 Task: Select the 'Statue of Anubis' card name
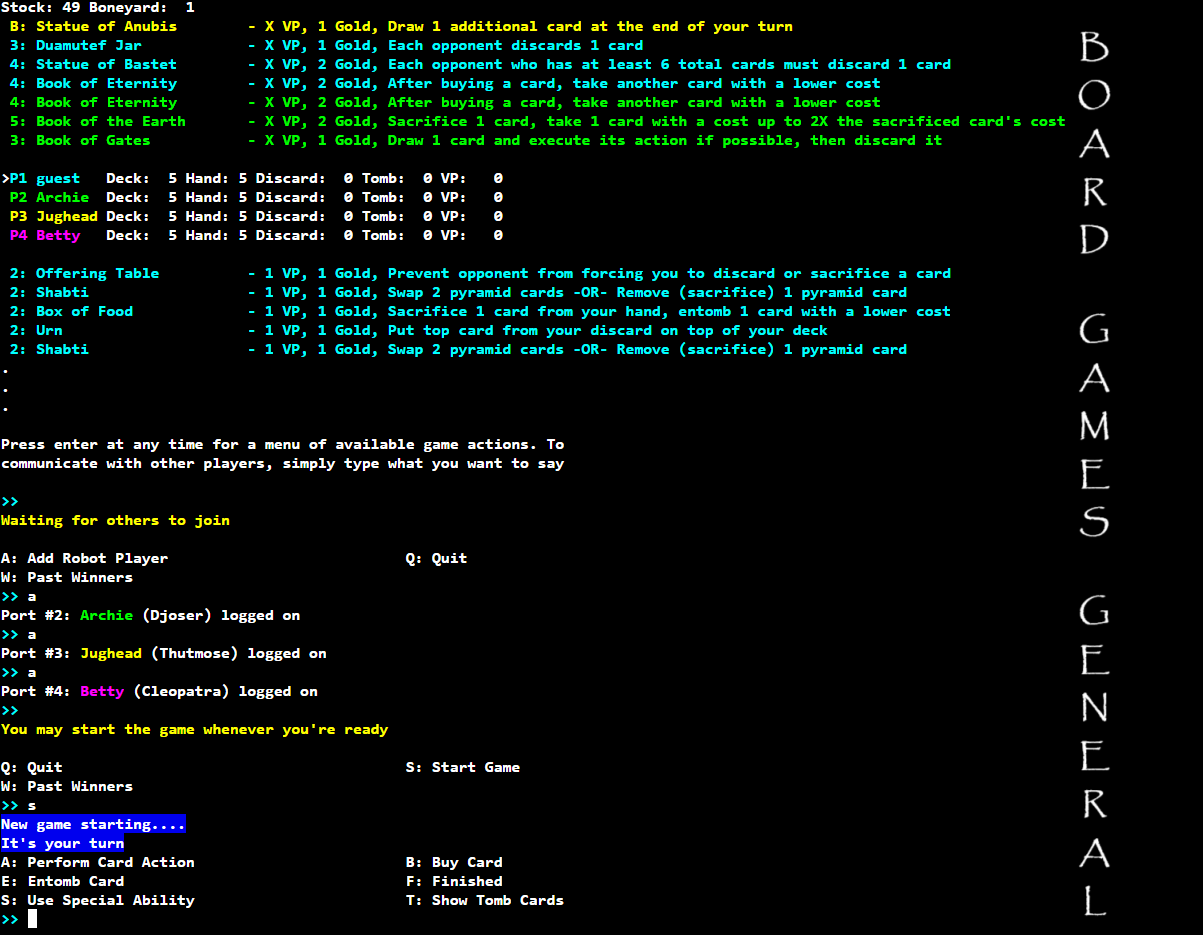[106, 26]
